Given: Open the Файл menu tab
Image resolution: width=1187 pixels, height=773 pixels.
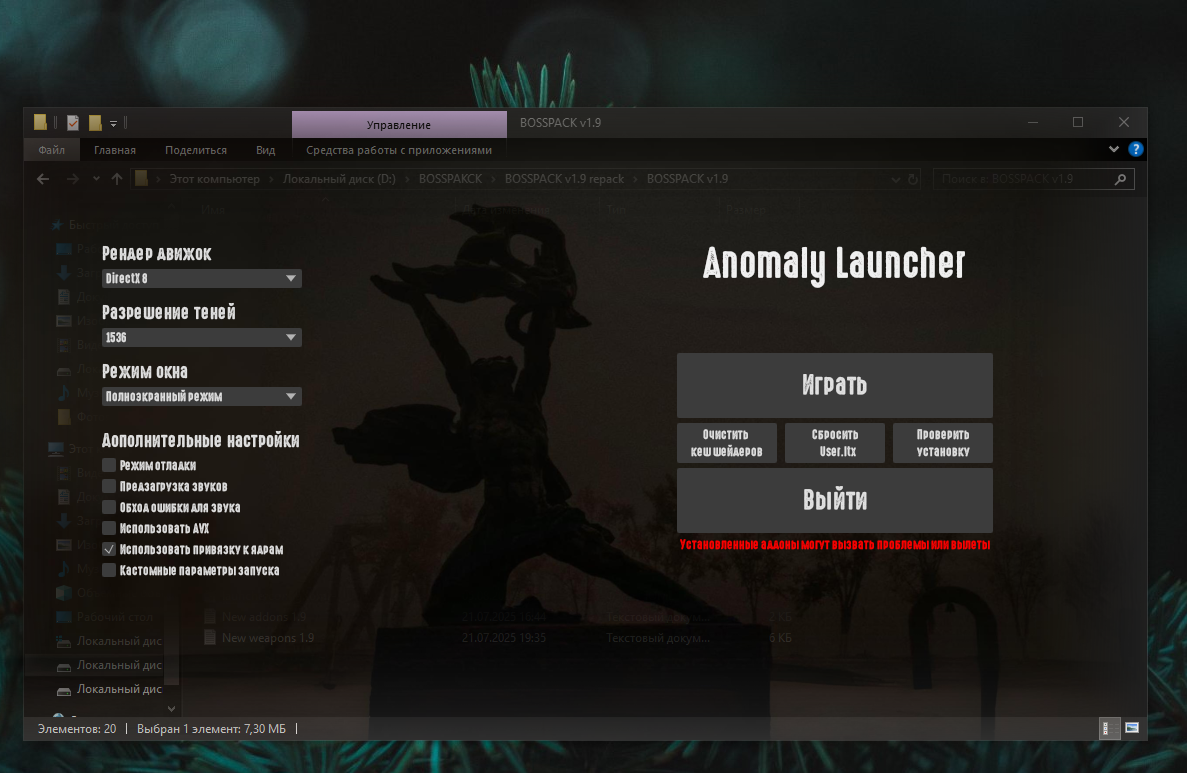Looking at the screenshot, I should (51, 150).
